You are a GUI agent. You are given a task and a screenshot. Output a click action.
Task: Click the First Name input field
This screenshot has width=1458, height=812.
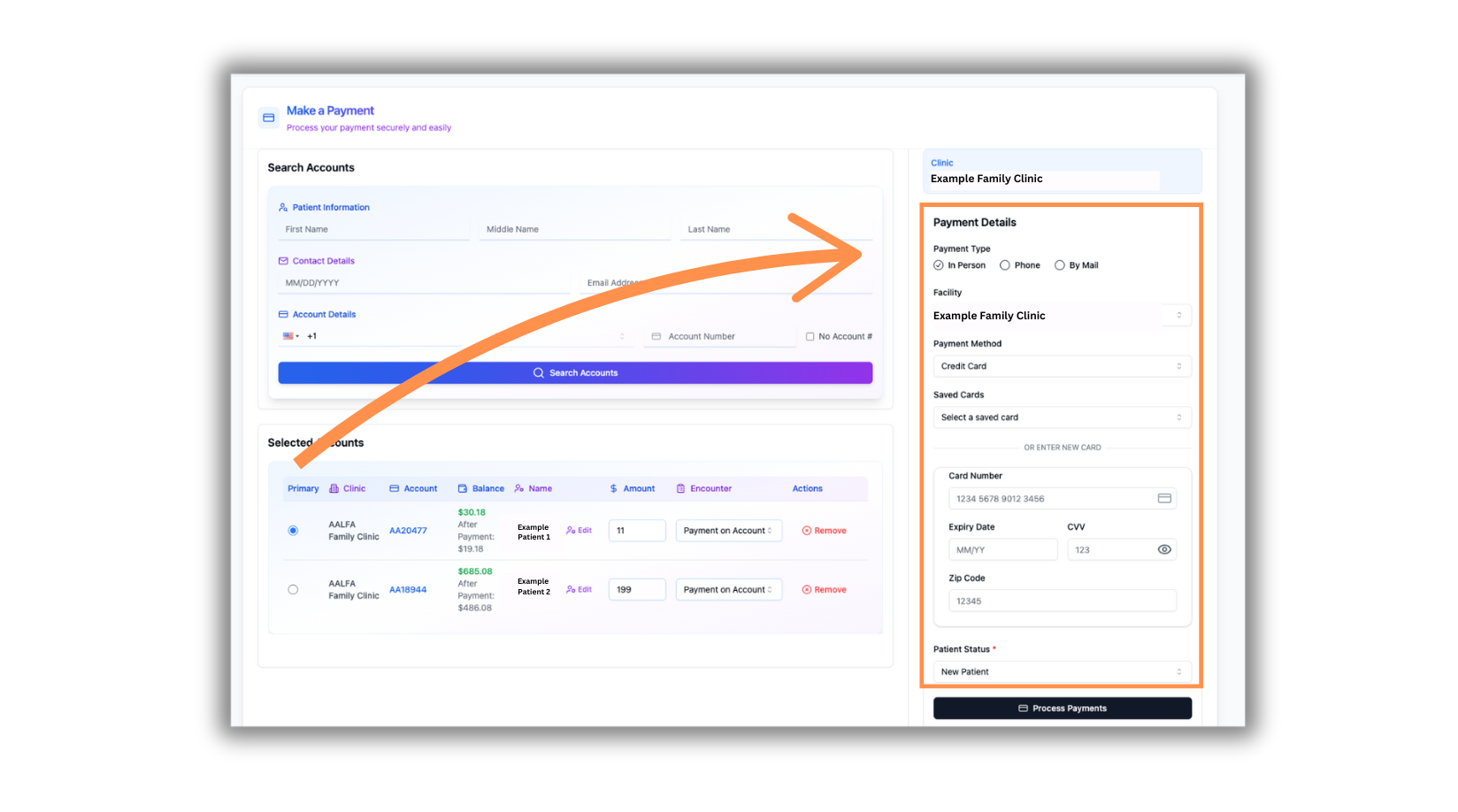point(374,230)
